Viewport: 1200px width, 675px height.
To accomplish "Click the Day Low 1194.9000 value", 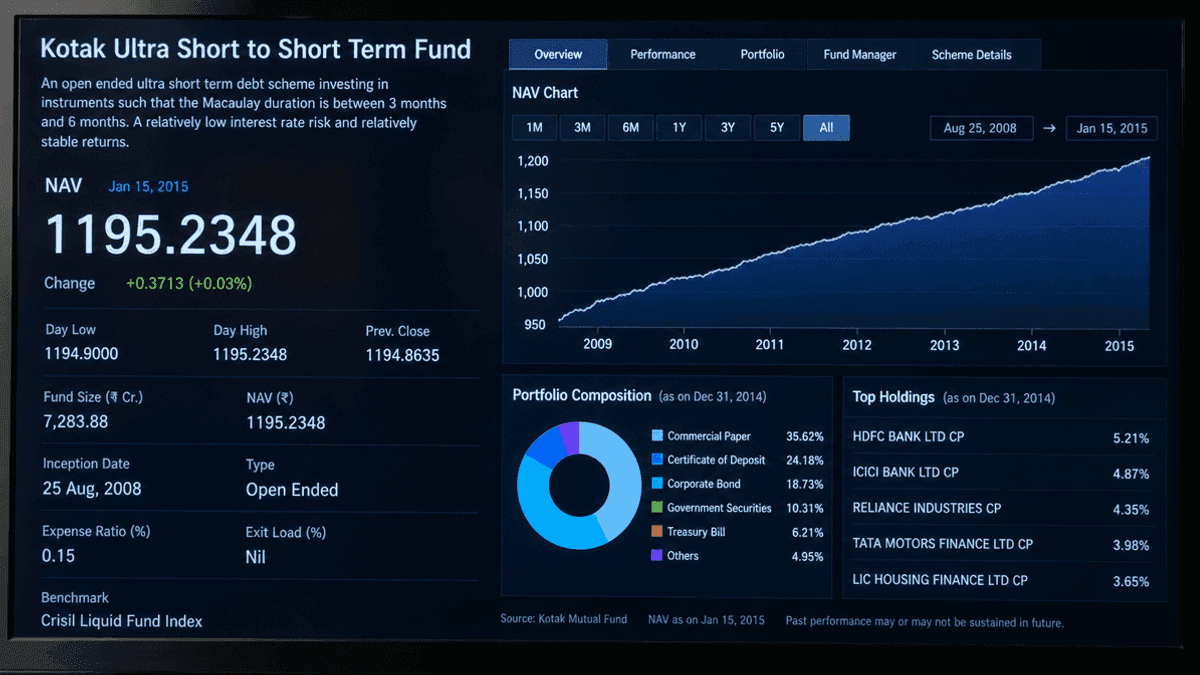I will [81, 353].
